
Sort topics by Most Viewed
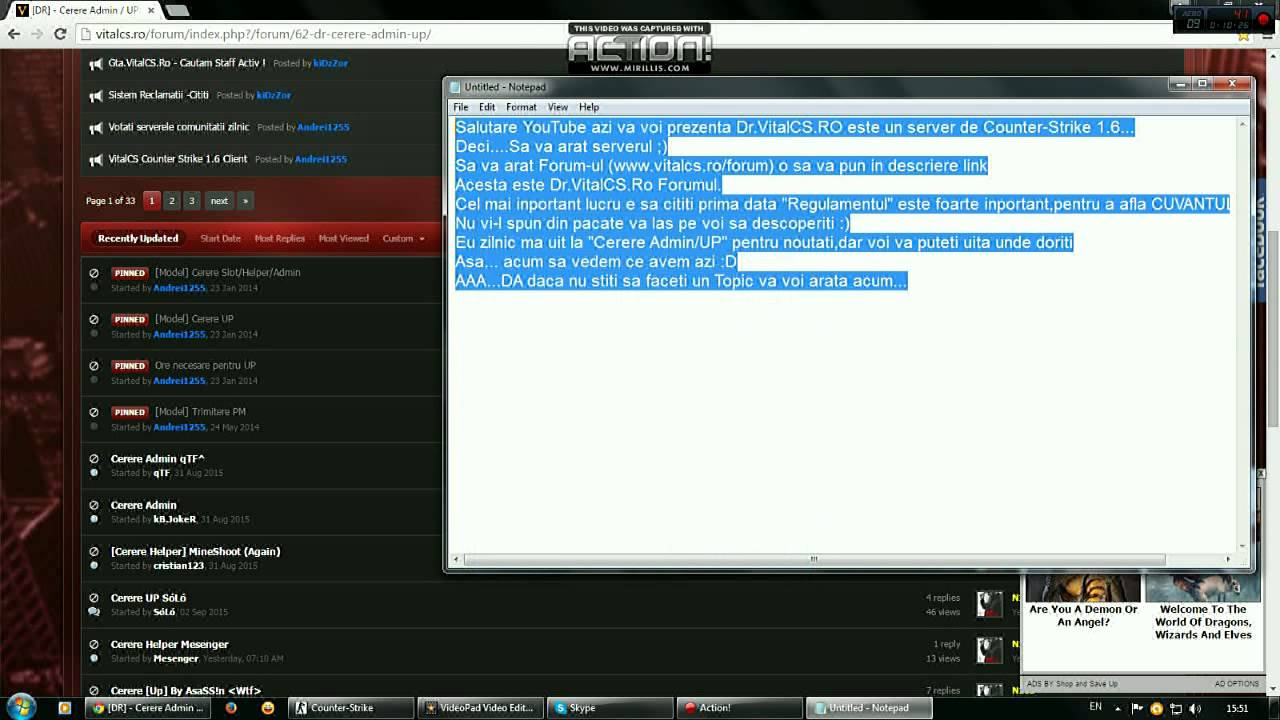343,238
